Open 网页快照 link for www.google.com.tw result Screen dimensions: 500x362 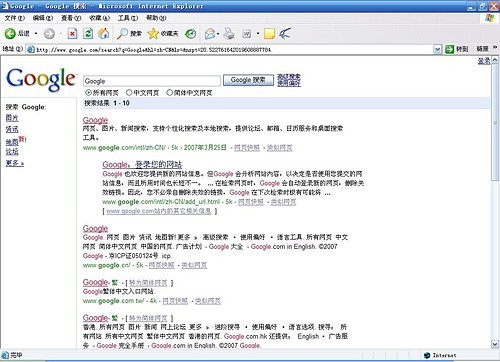click(175, 301)
